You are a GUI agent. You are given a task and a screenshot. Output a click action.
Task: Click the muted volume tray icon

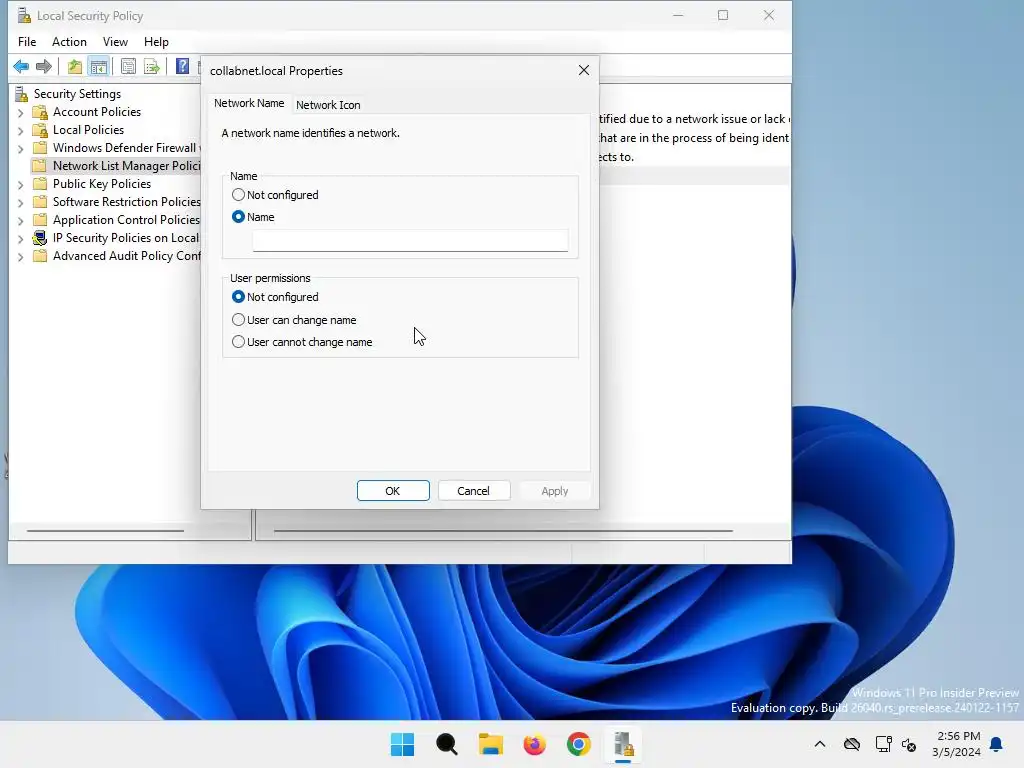click(x=908, y=744)
